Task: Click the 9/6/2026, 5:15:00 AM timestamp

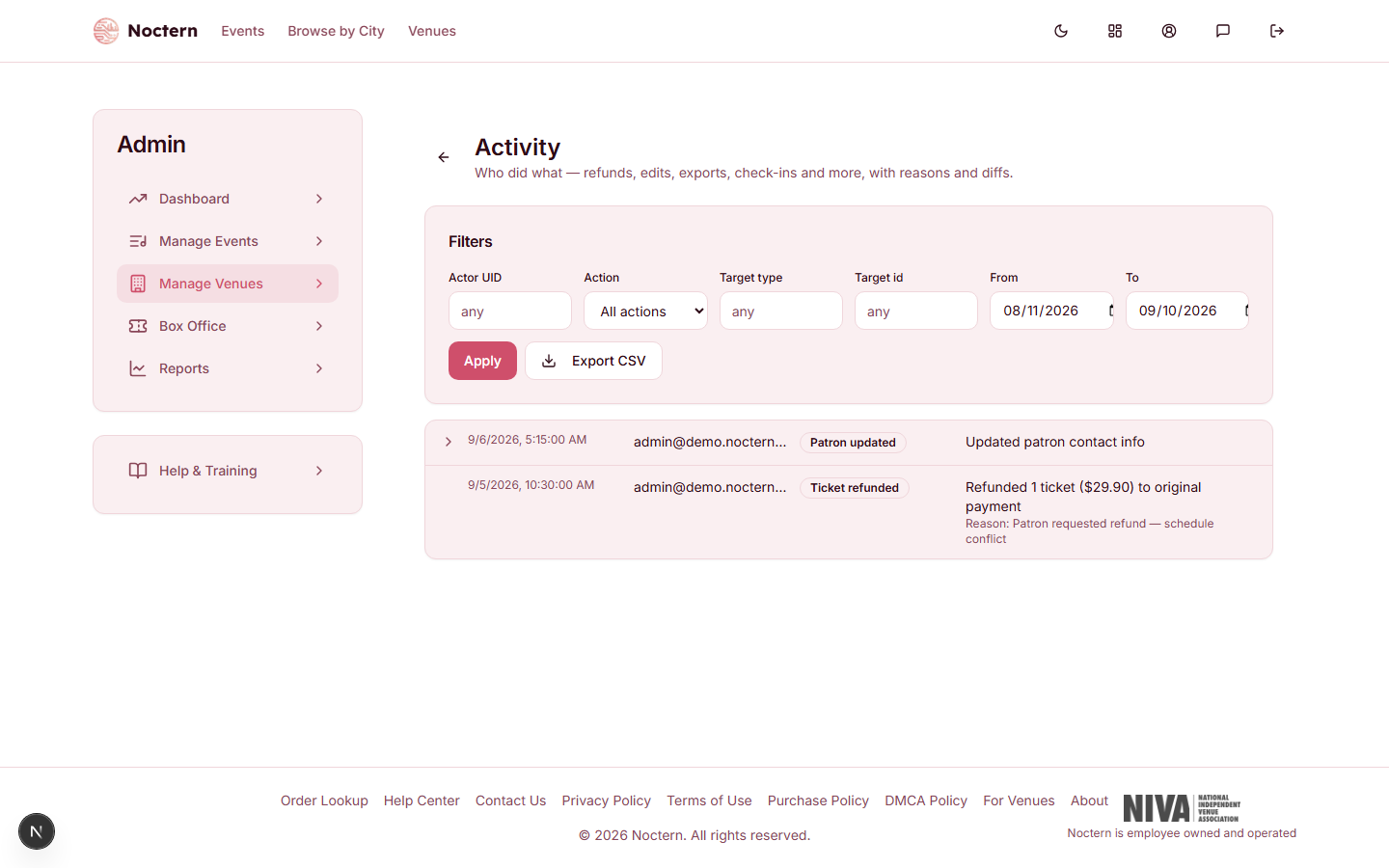Action: [527, 440]
